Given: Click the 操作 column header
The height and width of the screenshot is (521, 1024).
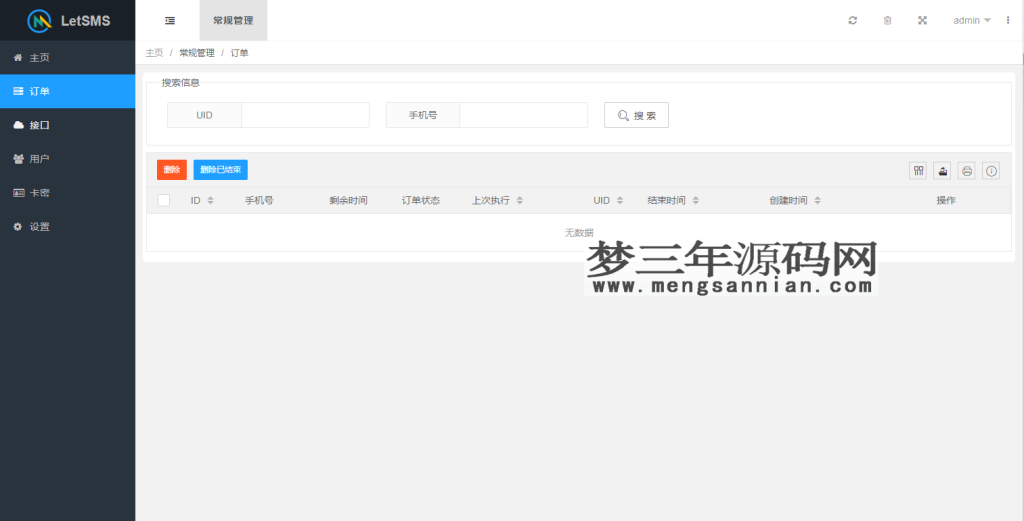Looking at the screenshot, I should [x=946, y=200].
